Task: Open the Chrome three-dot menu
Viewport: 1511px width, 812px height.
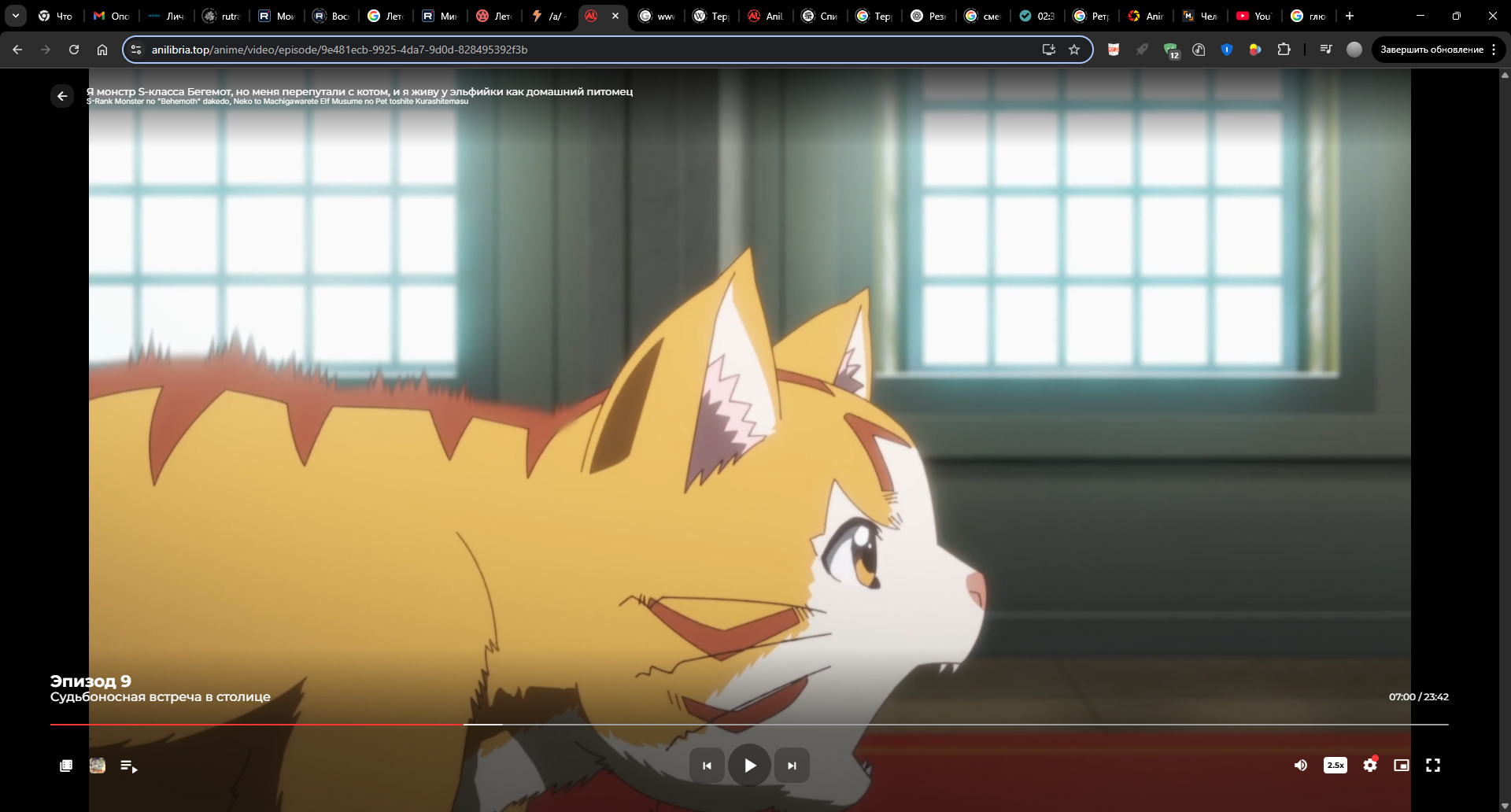Action: point(1494,50)
